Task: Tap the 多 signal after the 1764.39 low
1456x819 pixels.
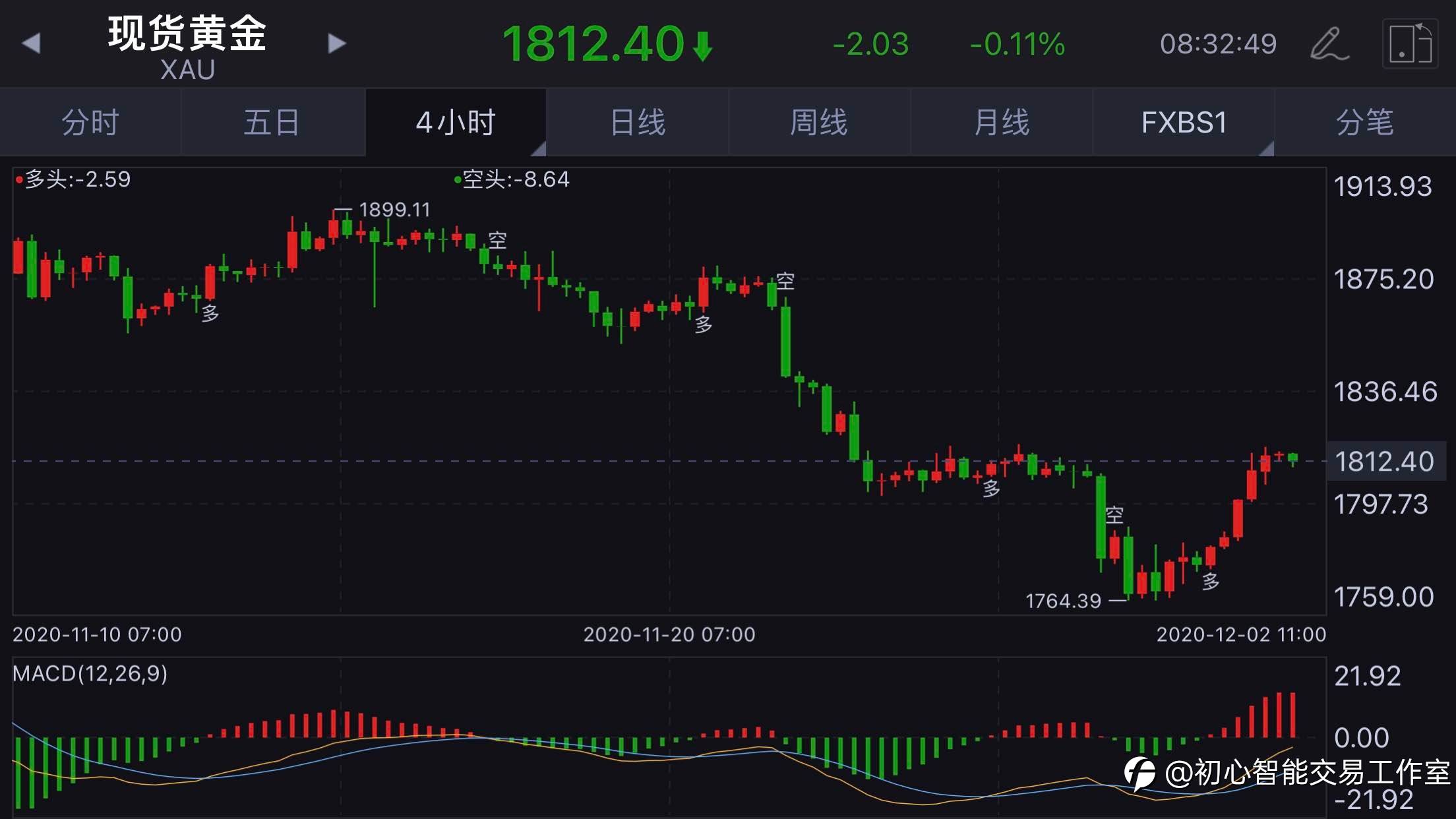Action: 1210,581
